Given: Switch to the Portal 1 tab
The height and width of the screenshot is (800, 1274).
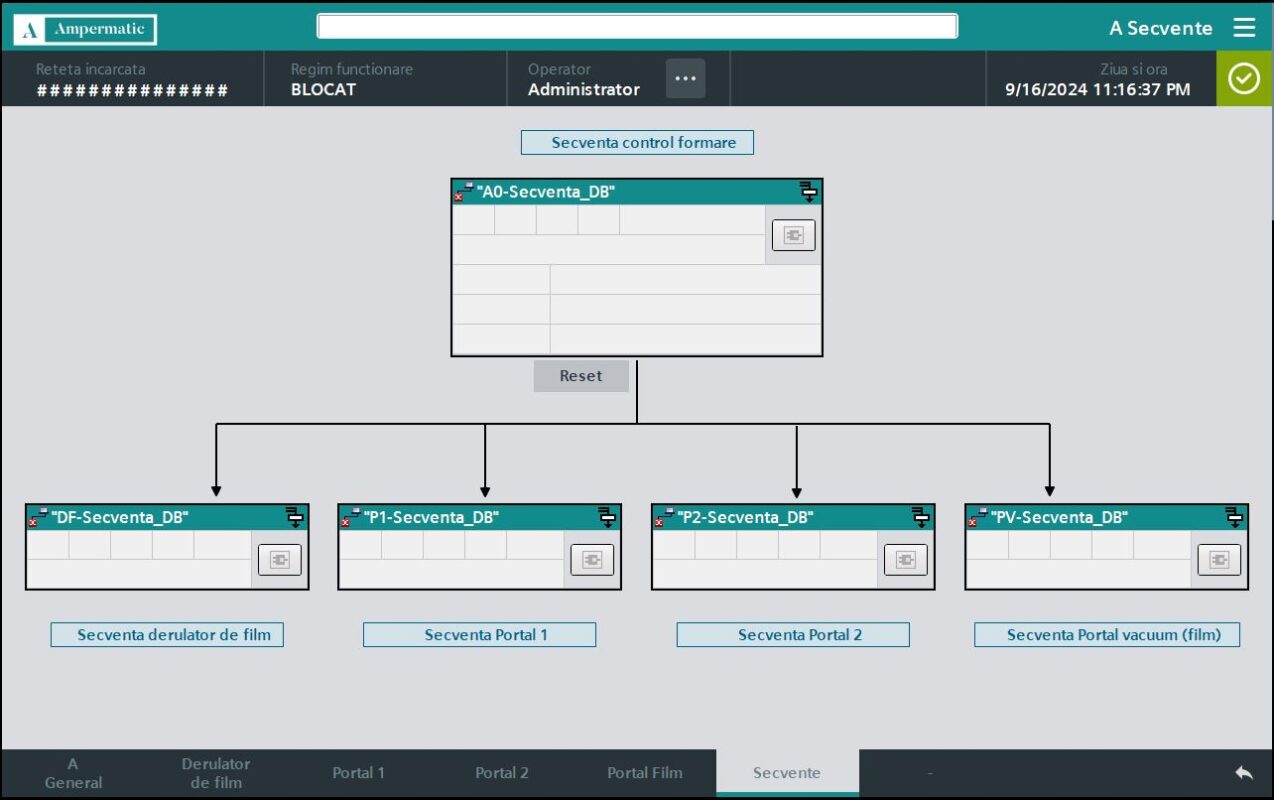Looking at the screenshot, I should click(358, 773).
